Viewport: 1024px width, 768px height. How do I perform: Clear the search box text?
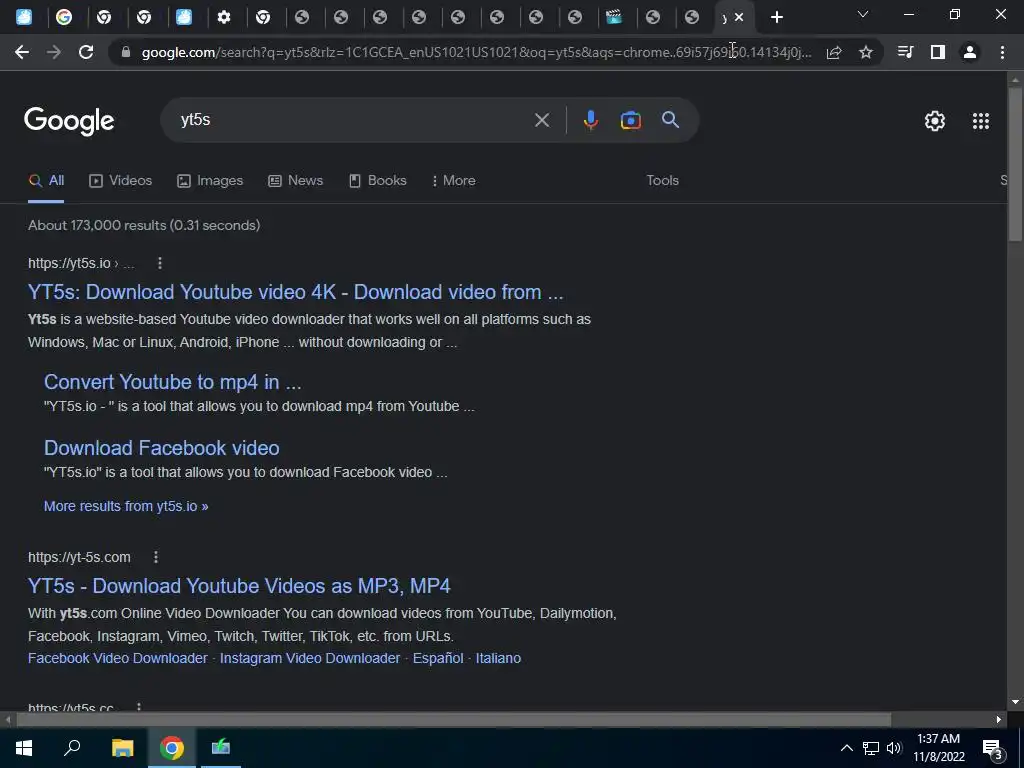tap(541, 120)
